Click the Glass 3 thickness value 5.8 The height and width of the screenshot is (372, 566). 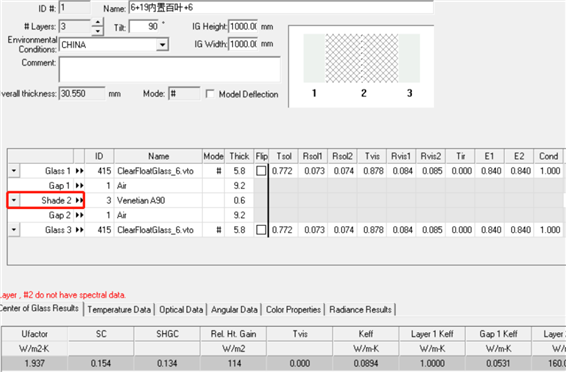click(239, 230)
